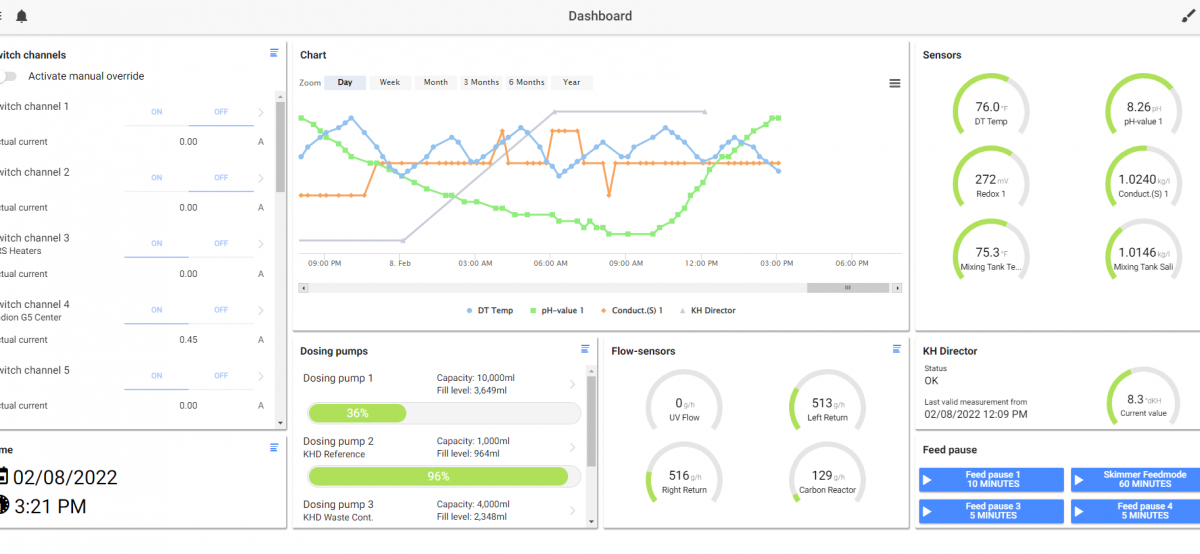Open the Switch channels panel menu icon
1200x554 pixels.
point(274,53)
